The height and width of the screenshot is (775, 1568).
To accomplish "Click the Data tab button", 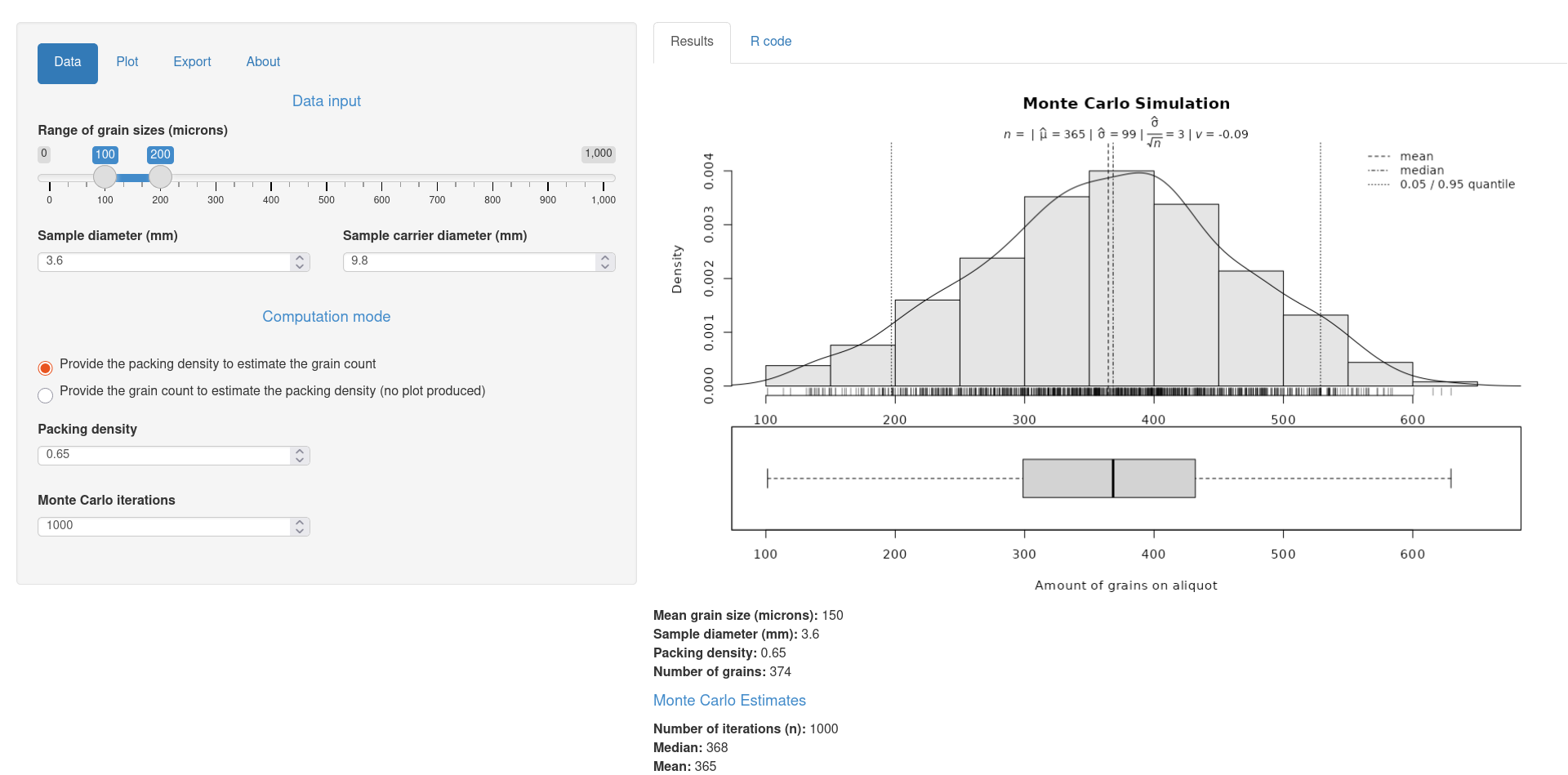I will [x=68, y=63].
